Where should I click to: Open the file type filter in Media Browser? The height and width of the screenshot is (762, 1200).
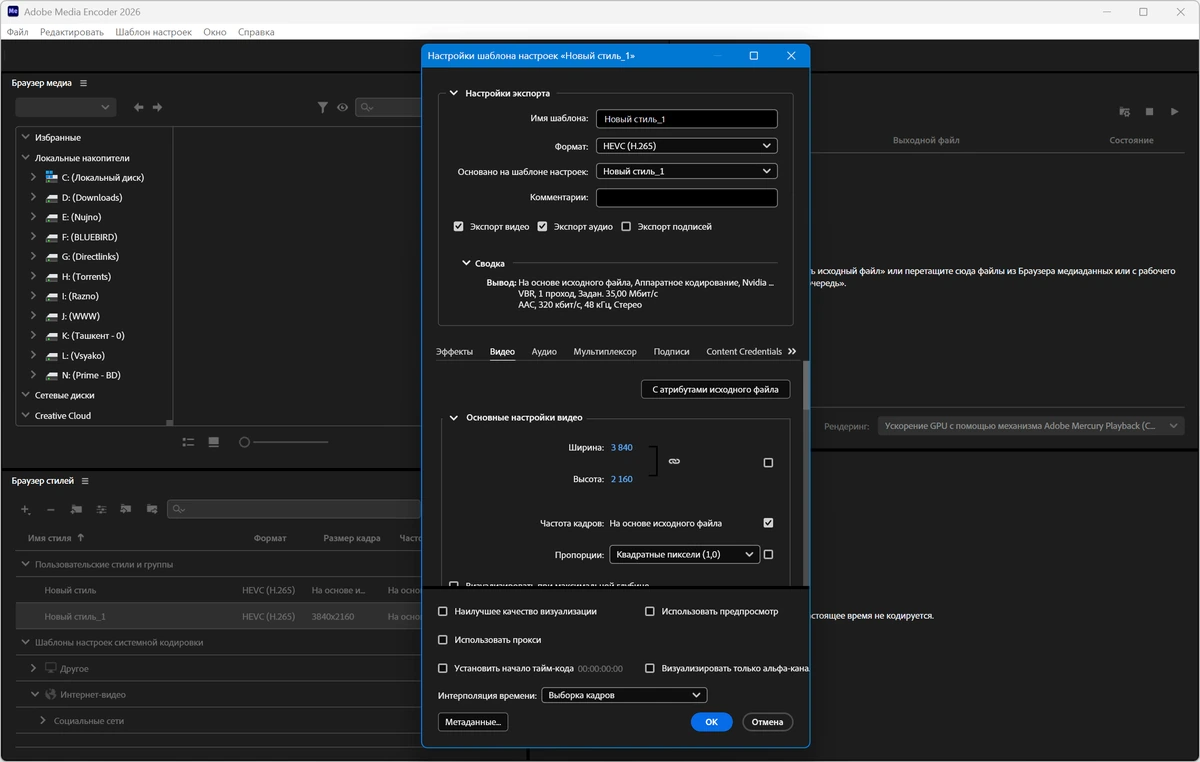(x=323, y=107)
